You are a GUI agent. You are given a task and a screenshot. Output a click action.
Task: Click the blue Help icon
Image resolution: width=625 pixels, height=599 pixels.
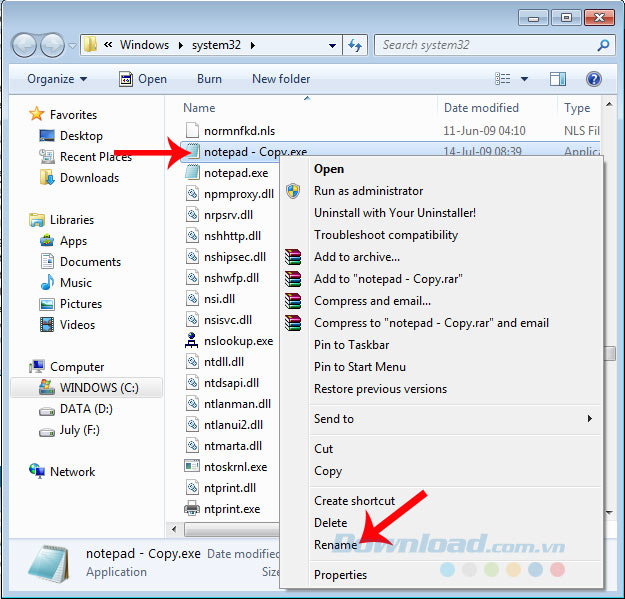[594, 79]
